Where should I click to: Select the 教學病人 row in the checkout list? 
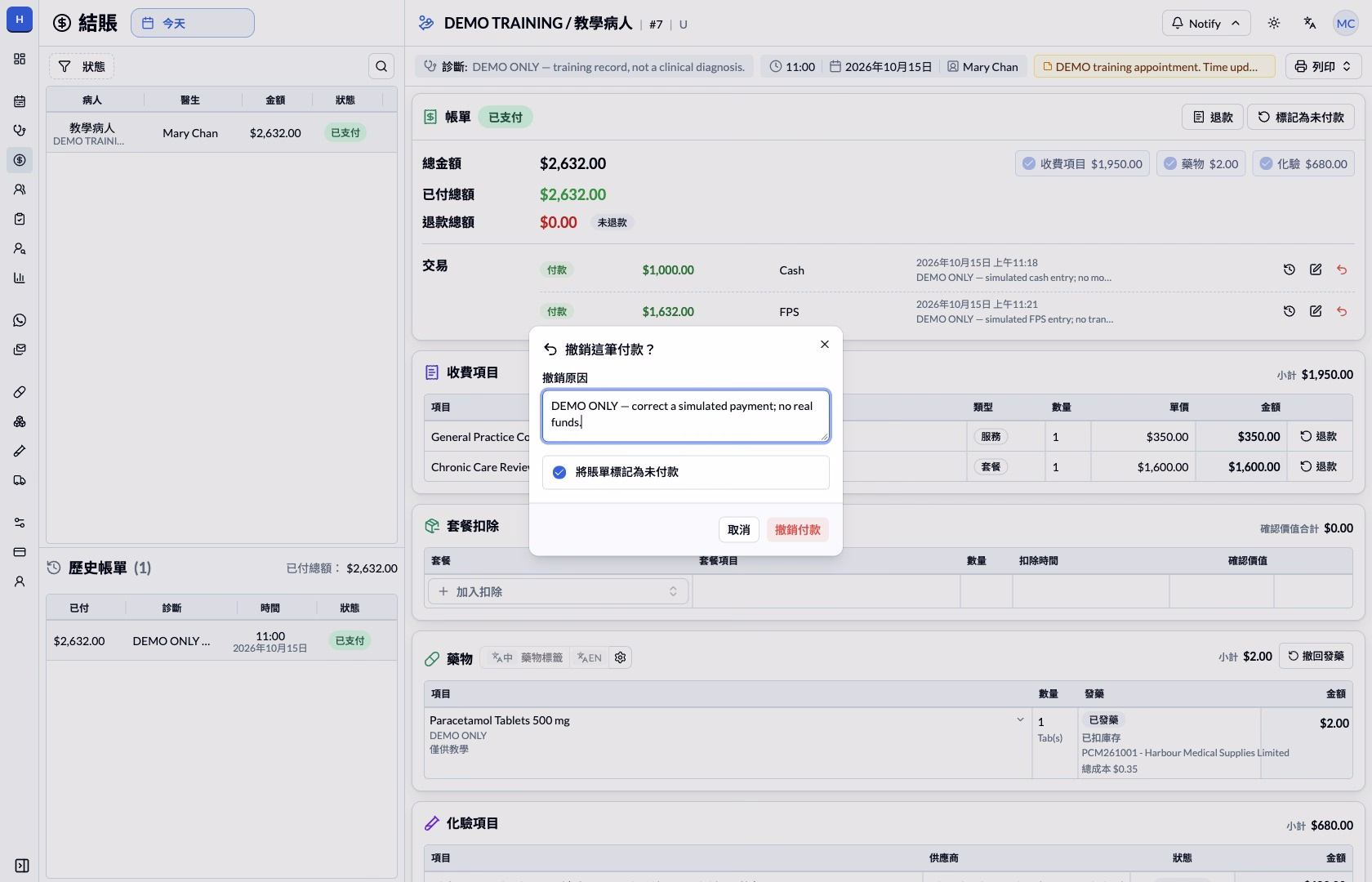tap(221, 133)
